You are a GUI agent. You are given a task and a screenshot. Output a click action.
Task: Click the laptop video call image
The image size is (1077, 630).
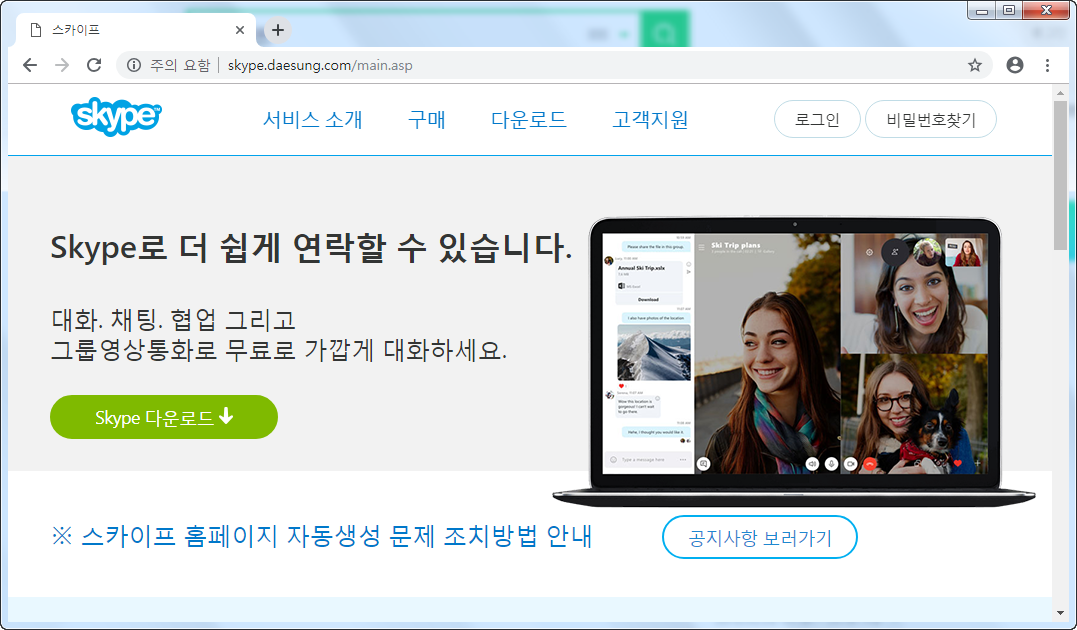tap(793, 362)
